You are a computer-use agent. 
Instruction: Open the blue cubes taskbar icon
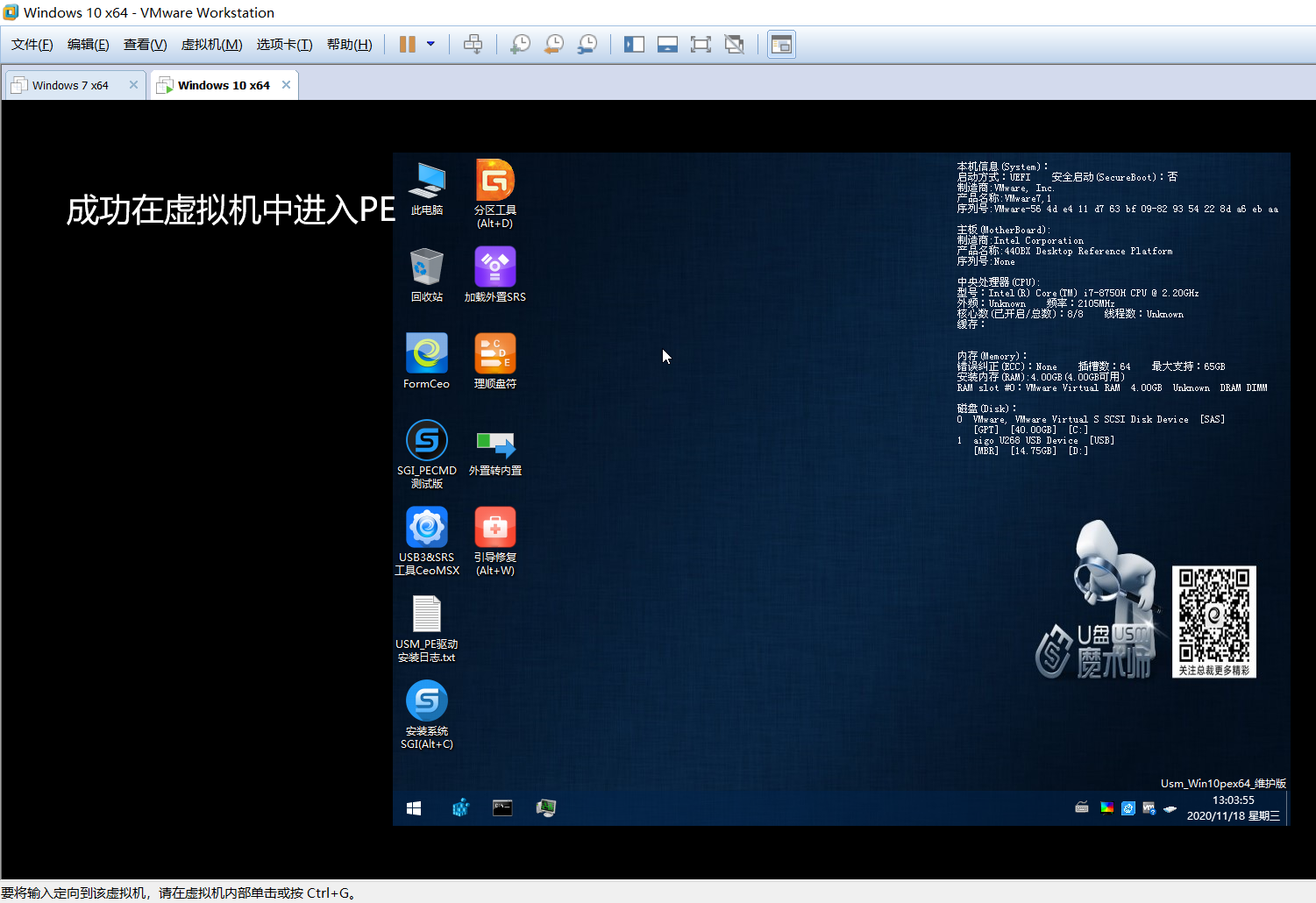click(x=460, y=808)
